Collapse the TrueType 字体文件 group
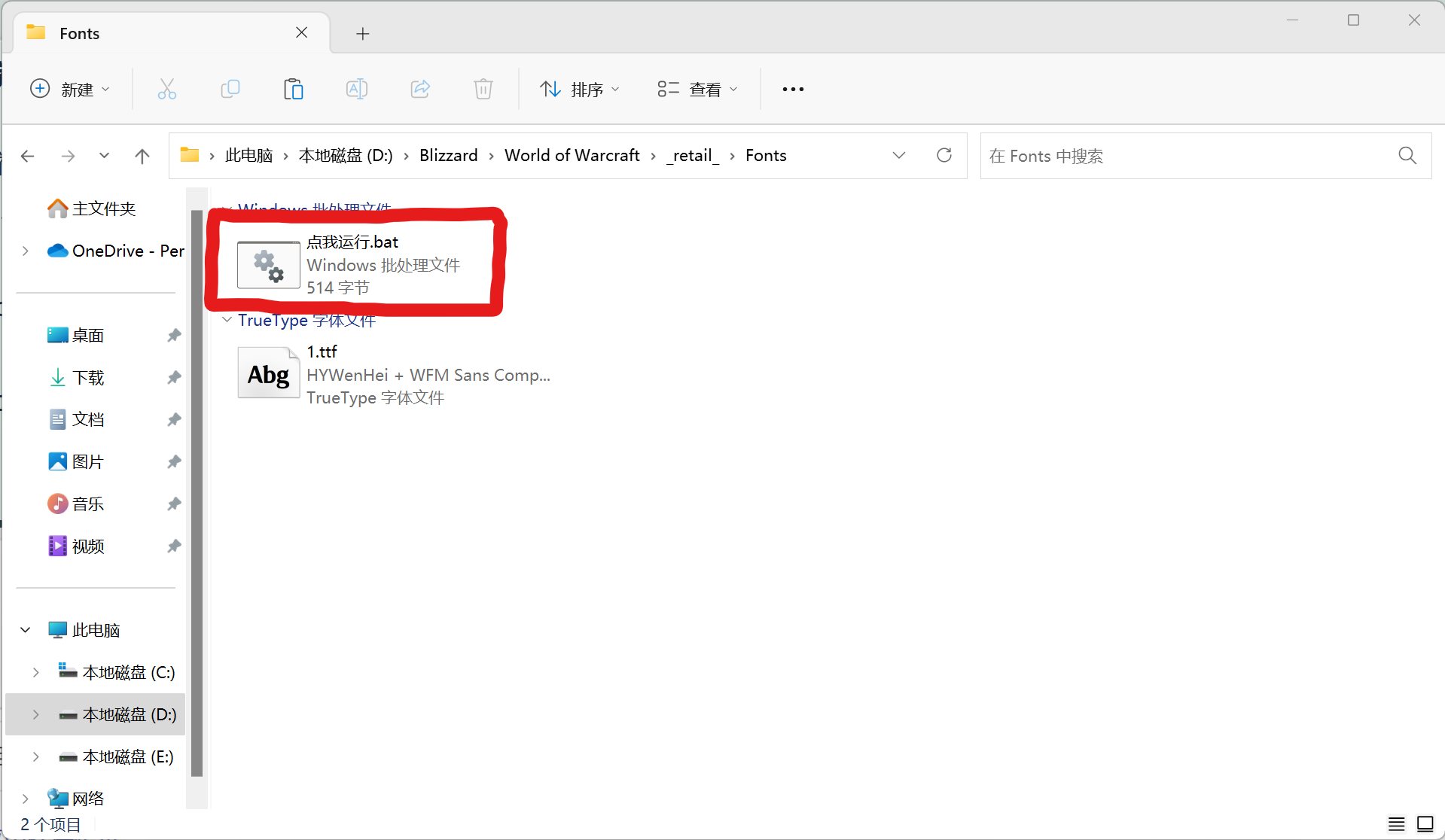Image resolution: width=1445 pixels, height=840 pixels. (227, 320)
